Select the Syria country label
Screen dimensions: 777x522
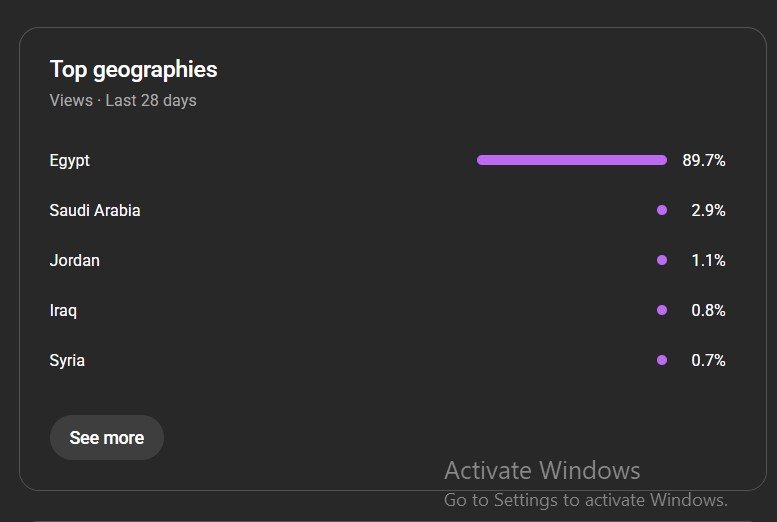[67, 360]
